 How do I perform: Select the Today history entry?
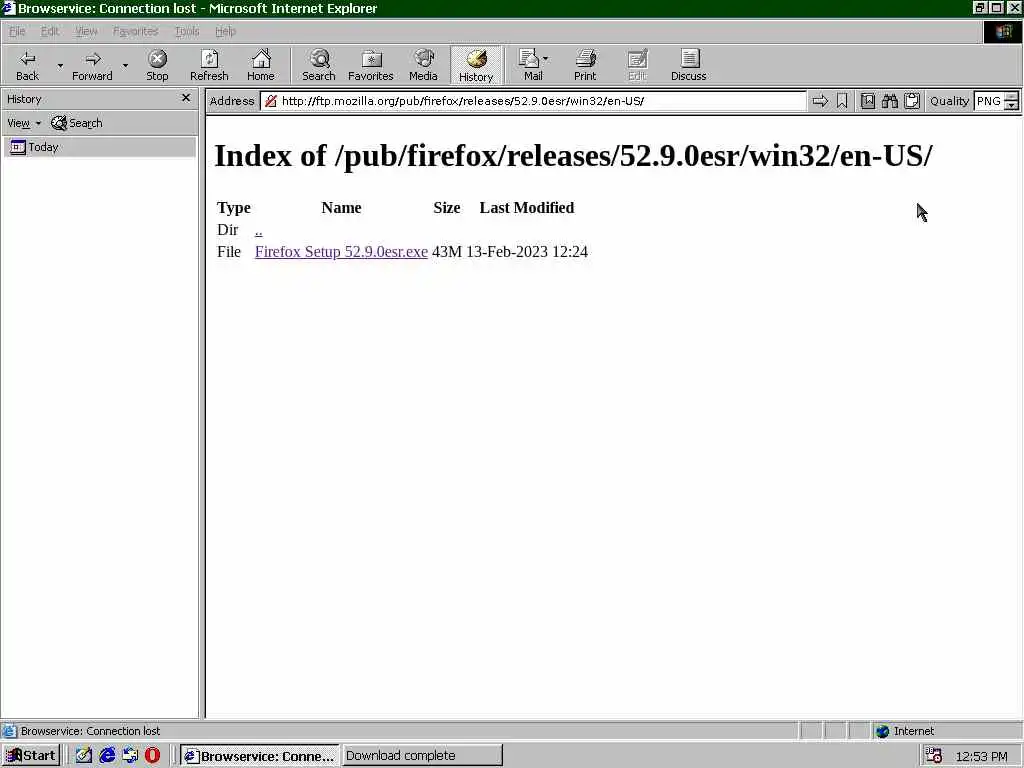[x=99, y=147]
